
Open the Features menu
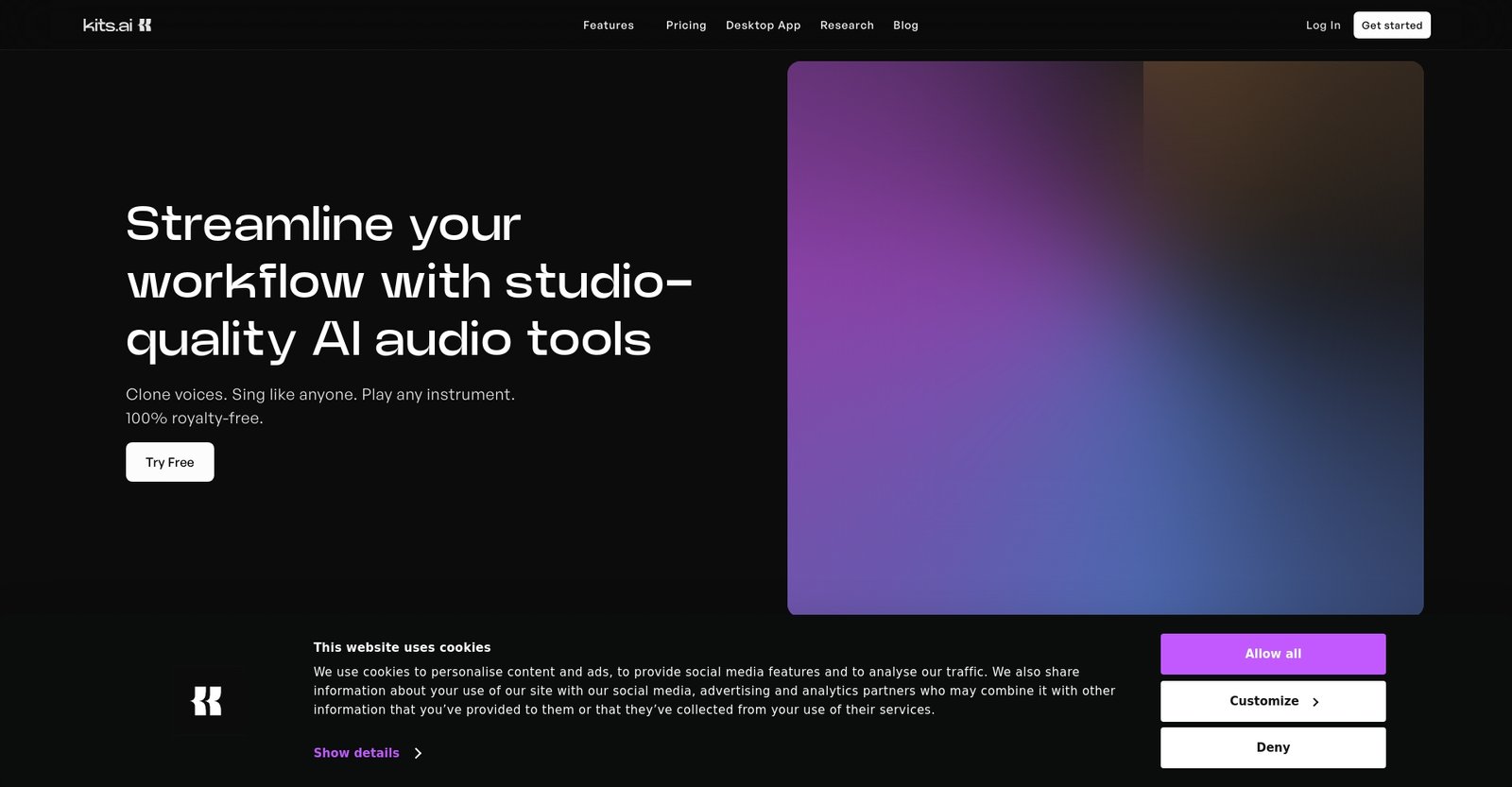608,26
